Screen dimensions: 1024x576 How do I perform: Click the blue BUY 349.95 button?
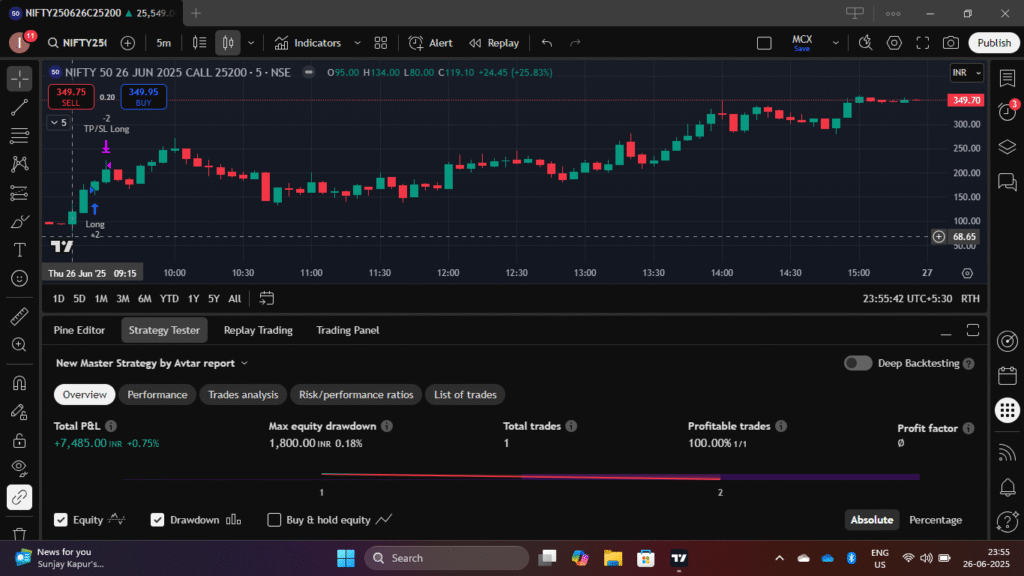(x=143, y=97)
